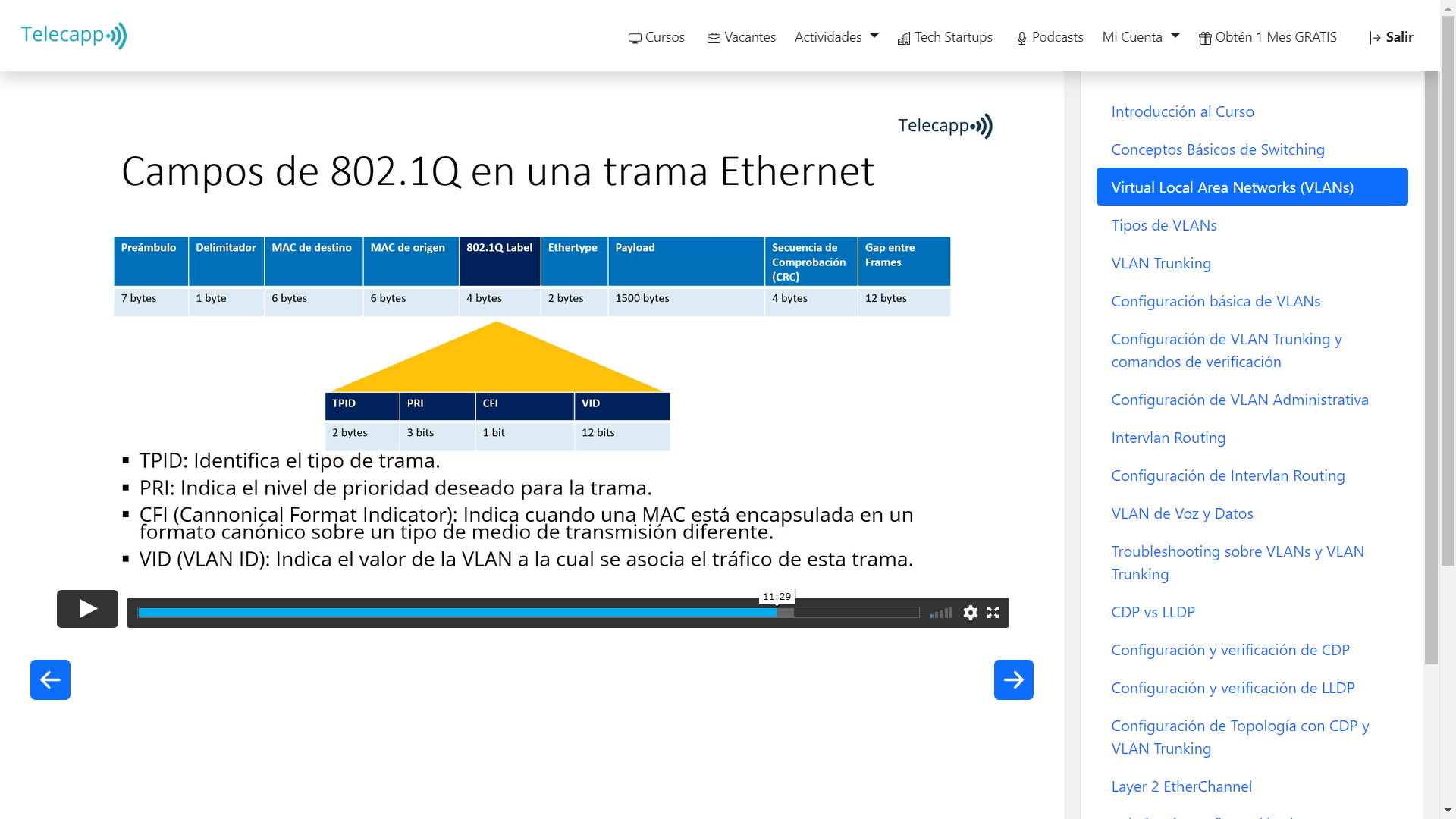Open the Tech Startups building icon
This screenshot has height=819, width=1456.
coord(903,38)
